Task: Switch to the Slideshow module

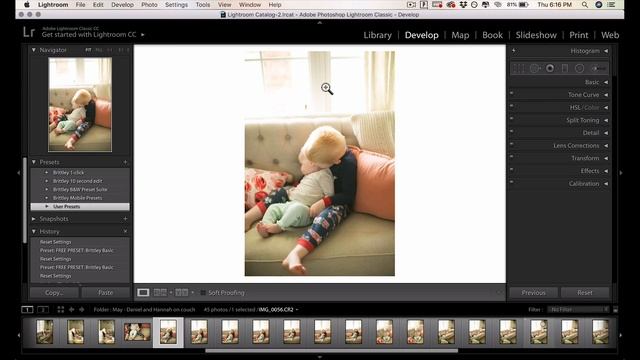Action: click(x=536, y=35)
